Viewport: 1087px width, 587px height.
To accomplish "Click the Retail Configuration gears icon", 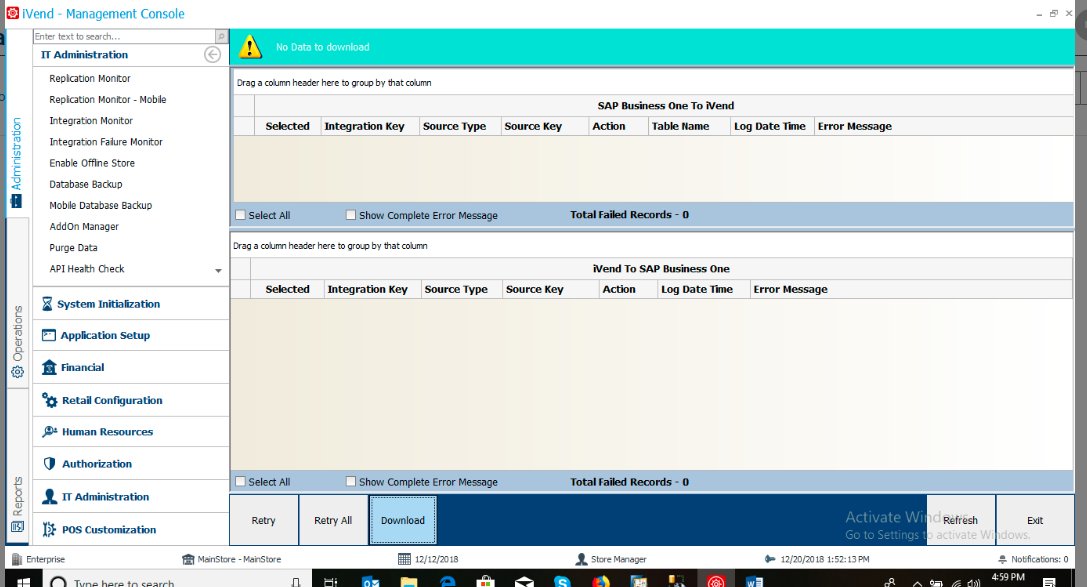I will (x=49, y=400).
